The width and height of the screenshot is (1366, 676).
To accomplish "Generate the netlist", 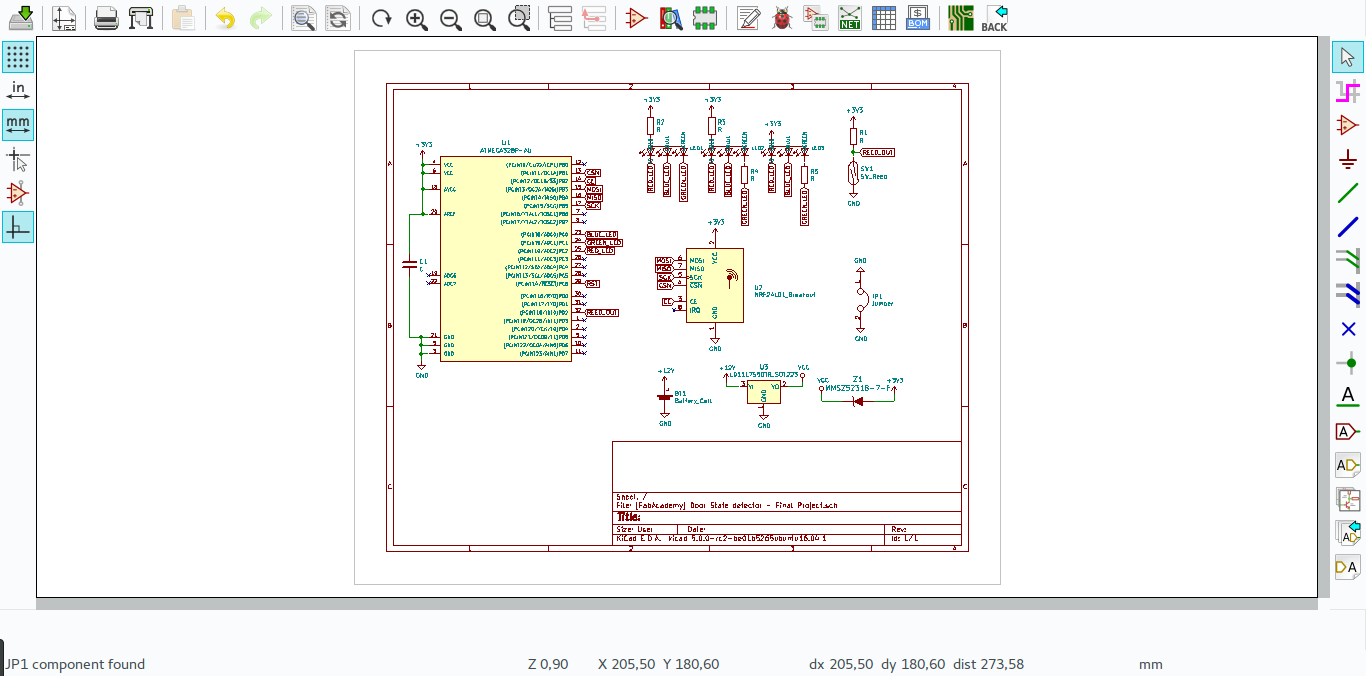I will (x=849, y=17).
